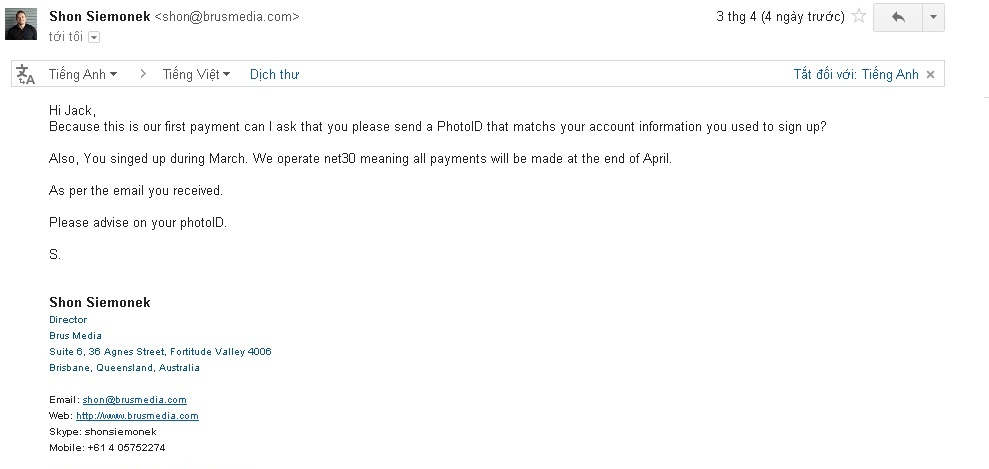Dismiss the translation bar with the X

point(930,75)
